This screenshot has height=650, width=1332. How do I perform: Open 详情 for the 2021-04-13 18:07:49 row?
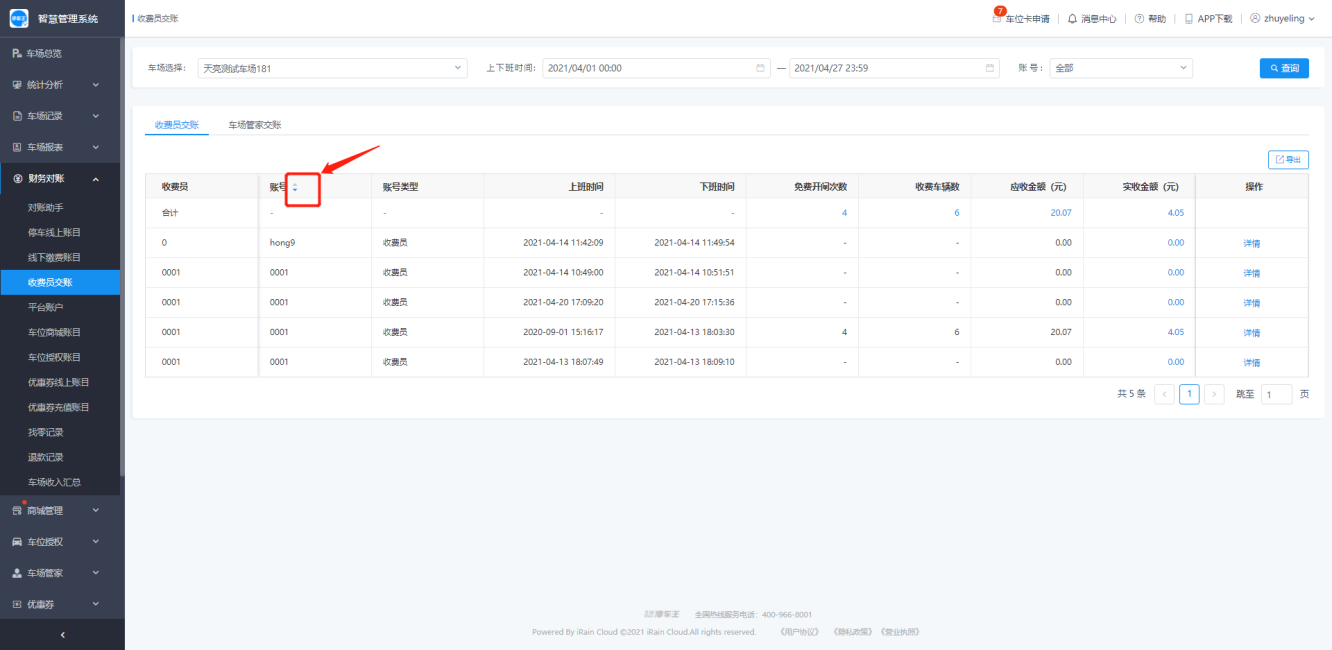(1252, 363)
